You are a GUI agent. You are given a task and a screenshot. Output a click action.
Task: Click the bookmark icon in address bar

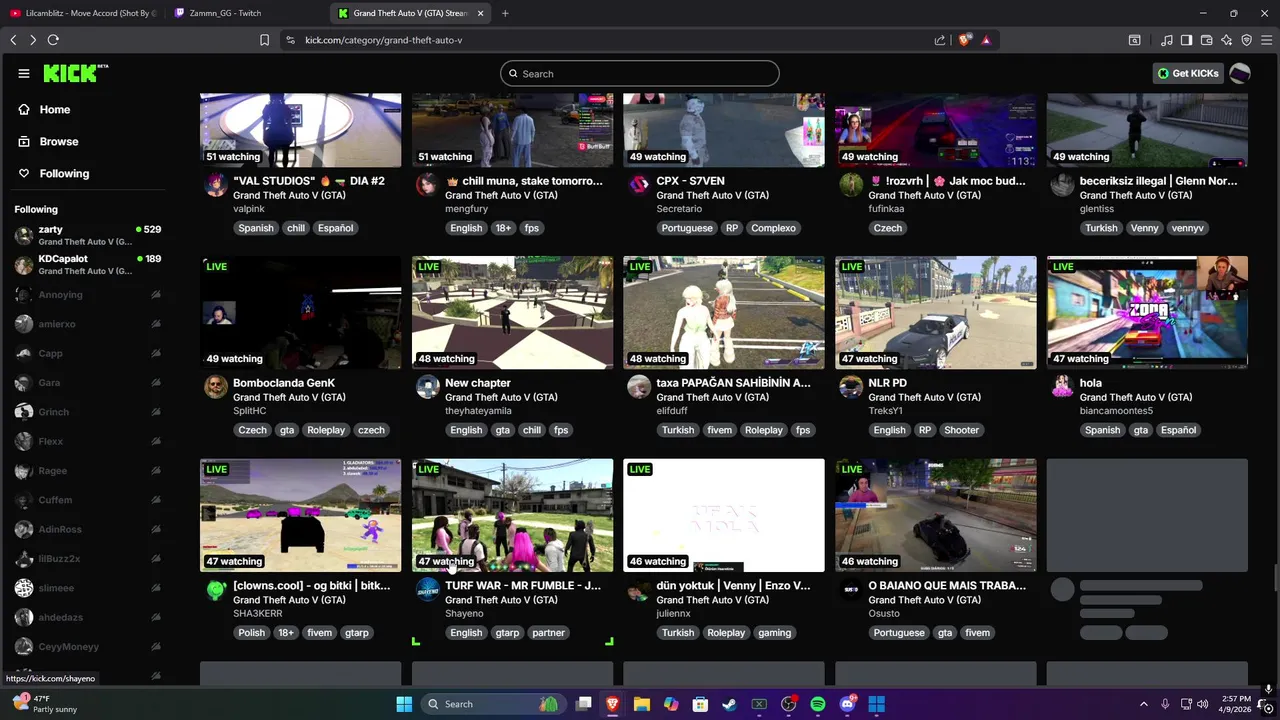click(264, 40)
